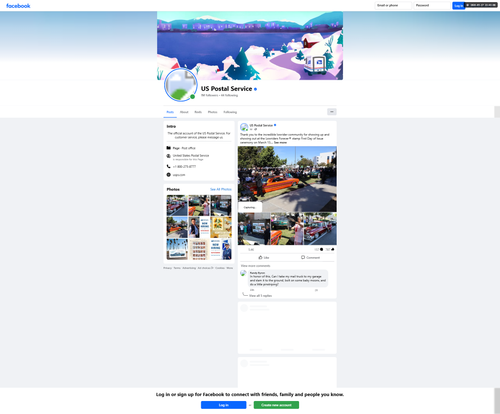The width and height of the screenshot is (500, 414).
Task: Focus the Password field
Action: click(432, 5)
